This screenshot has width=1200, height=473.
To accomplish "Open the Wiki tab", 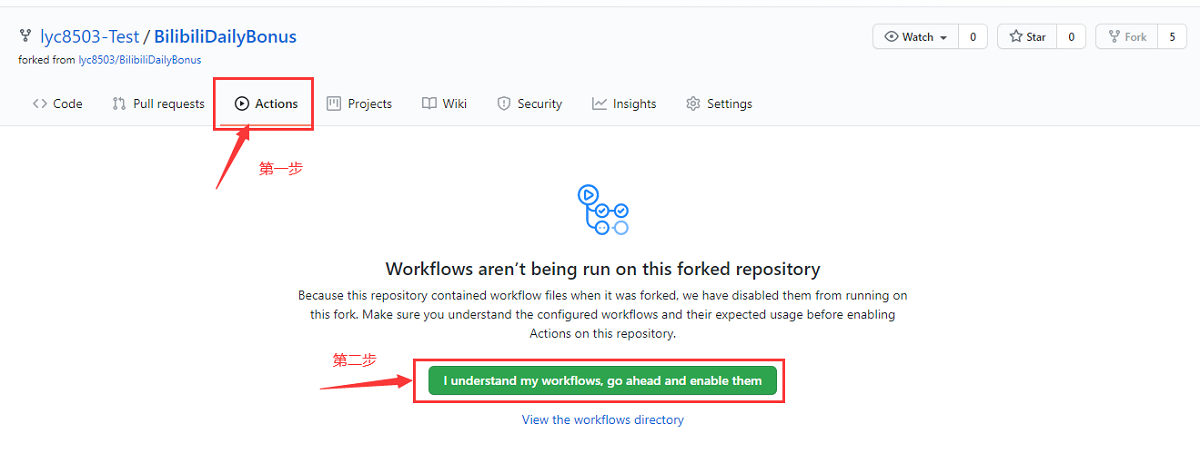I will [x=444, y=104].
